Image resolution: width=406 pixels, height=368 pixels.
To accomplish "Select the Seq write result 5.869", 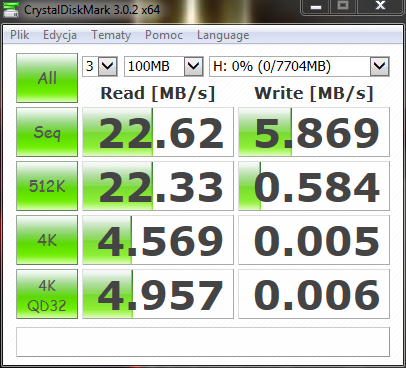I will [x=314, y=132].
